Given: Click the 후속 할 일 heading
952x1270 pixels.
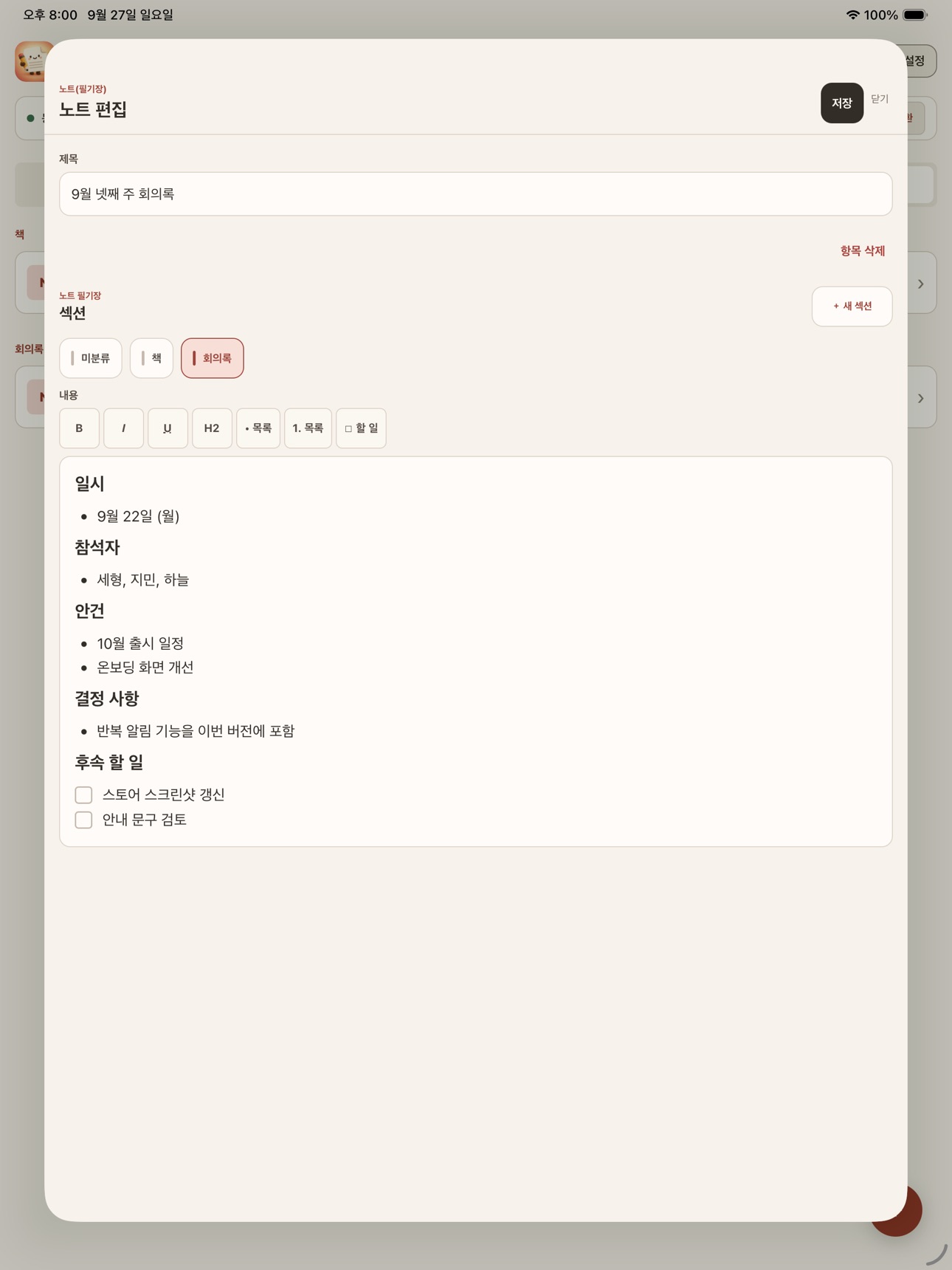Looking at the screenshot, I should click(x=109, y=762).
